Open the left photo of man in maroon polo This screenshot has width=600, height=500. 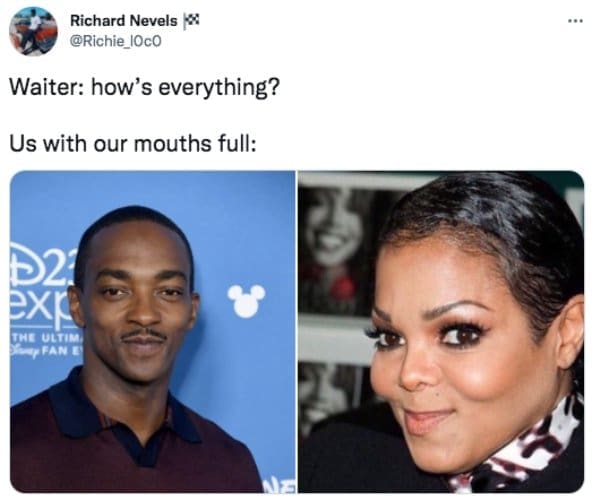(x=153, y=331)
